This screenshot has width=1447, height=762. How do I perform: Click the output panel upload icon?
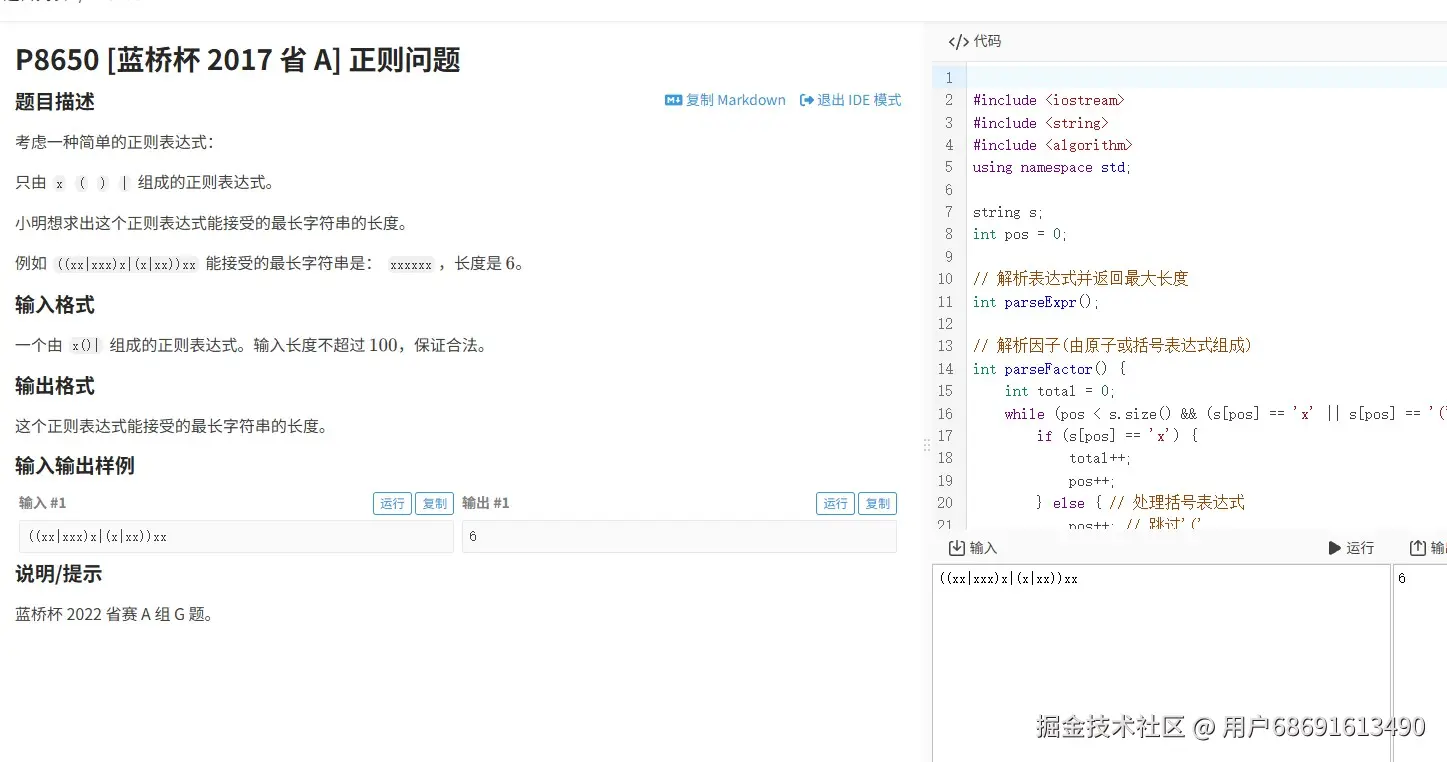tap(1417, 548)
